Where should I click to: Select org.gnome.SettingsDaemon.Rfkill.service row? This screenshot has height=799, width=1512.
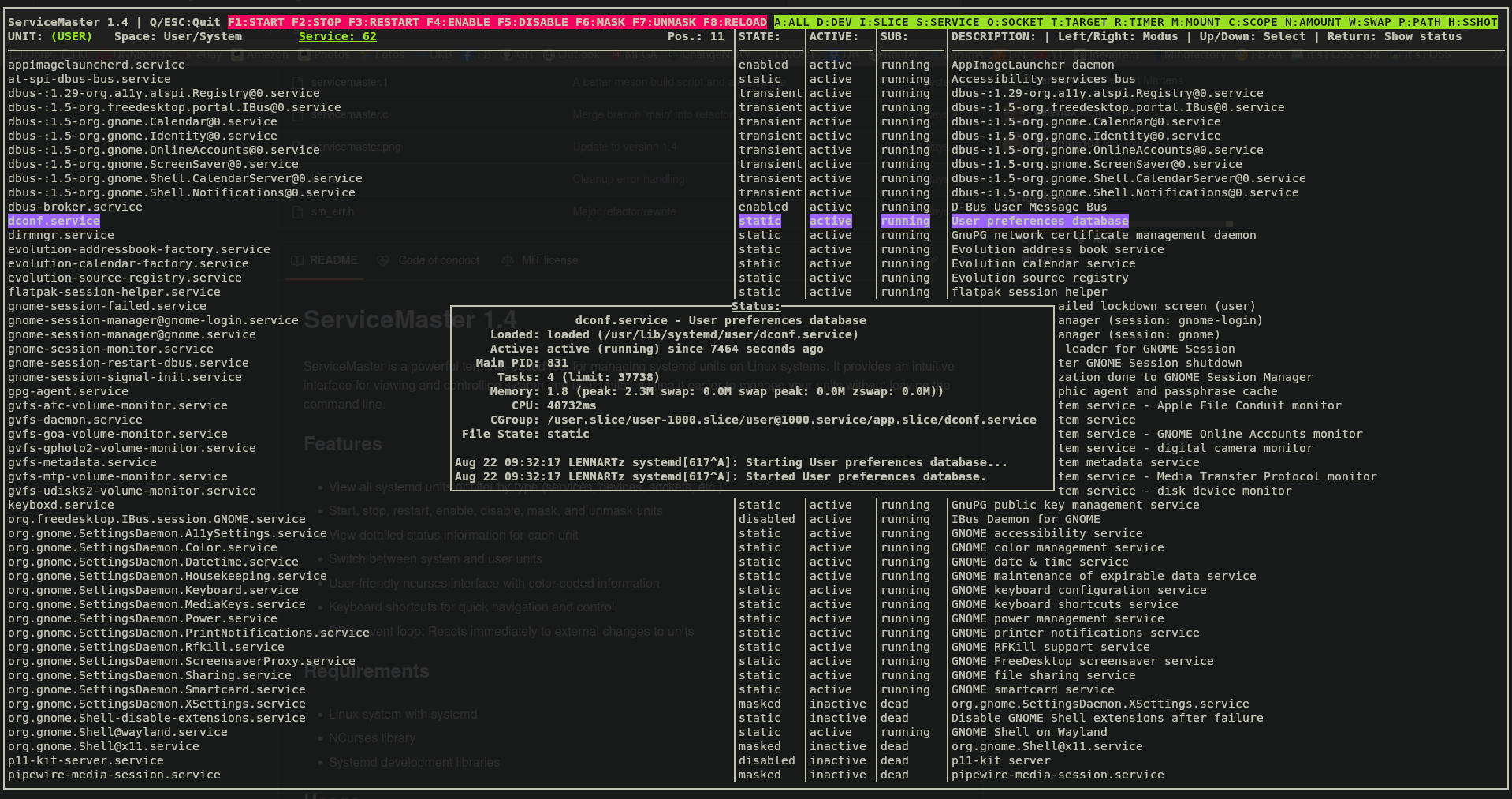tap(146, 647)
